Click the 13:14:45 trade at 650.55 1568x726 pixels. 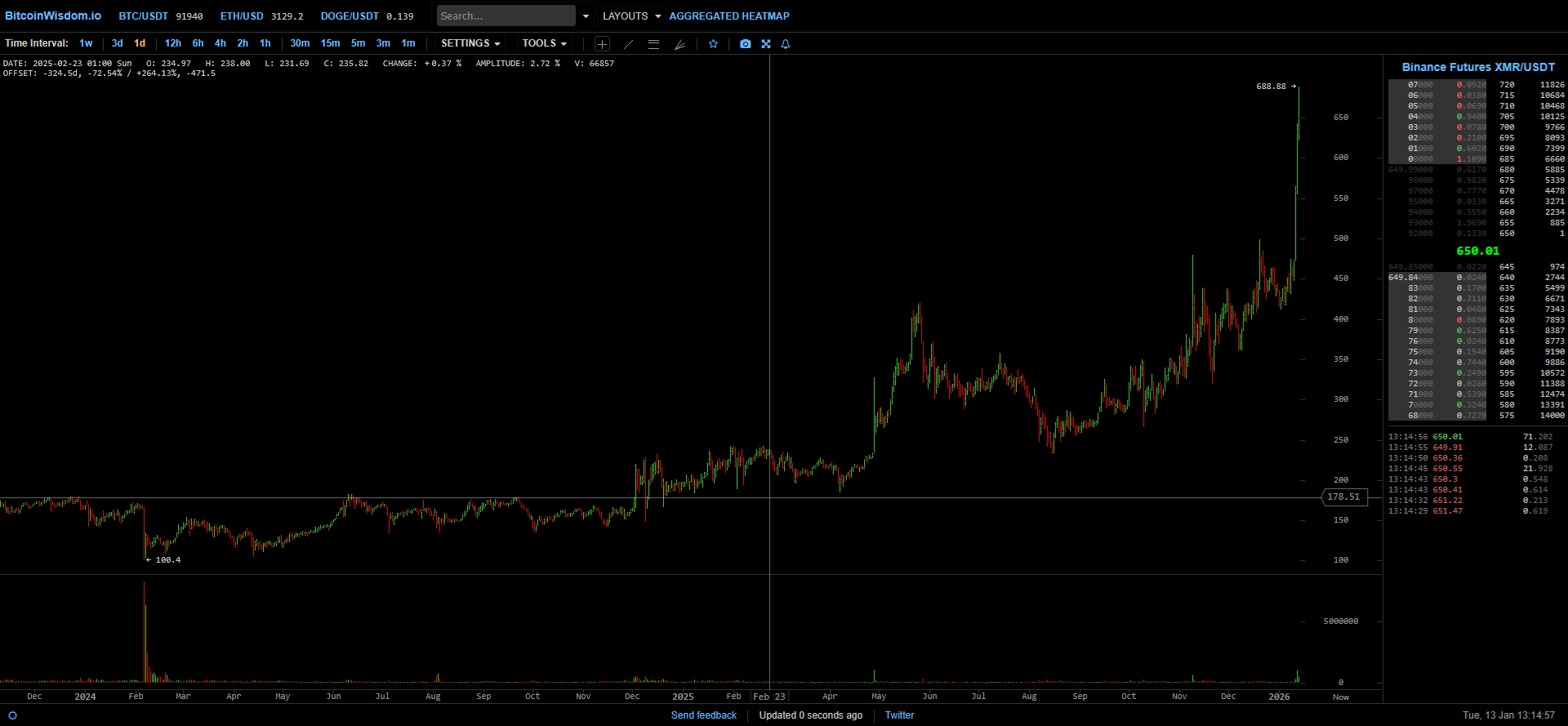[x=1471, y=469]
